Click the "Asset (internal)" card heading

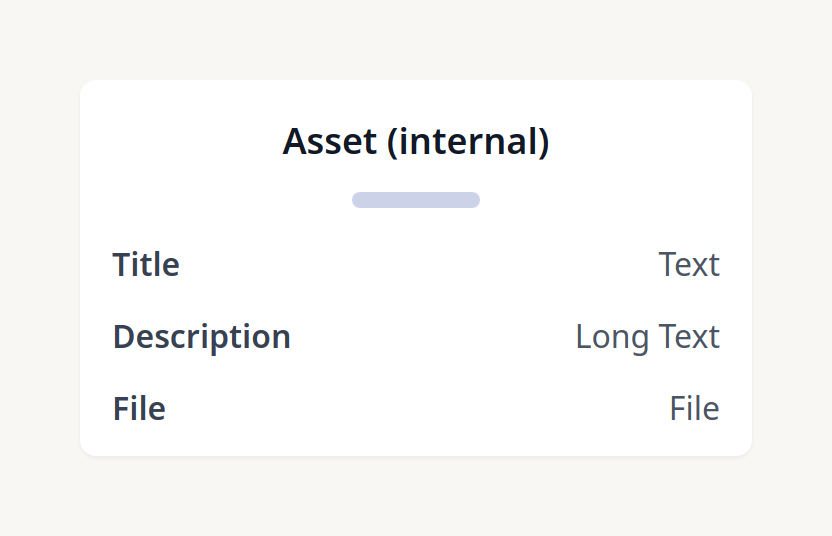(x=416, y=142)
